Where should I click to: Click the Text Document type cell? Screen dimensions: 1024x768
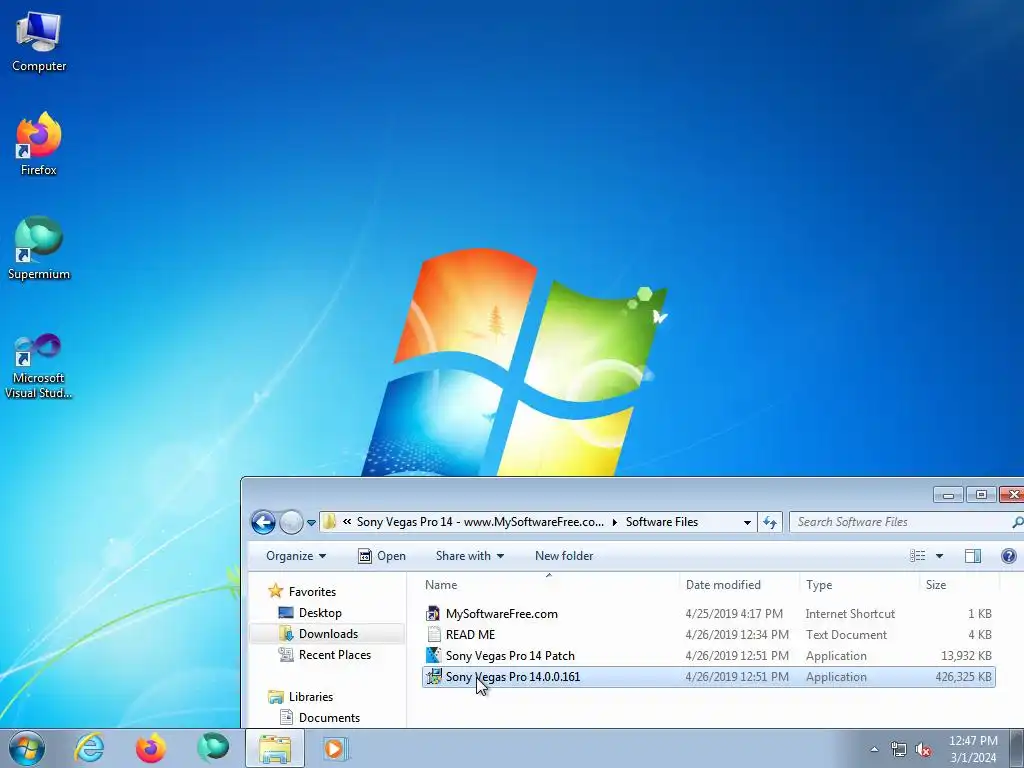pyautogui.click(x=846, y=635)
